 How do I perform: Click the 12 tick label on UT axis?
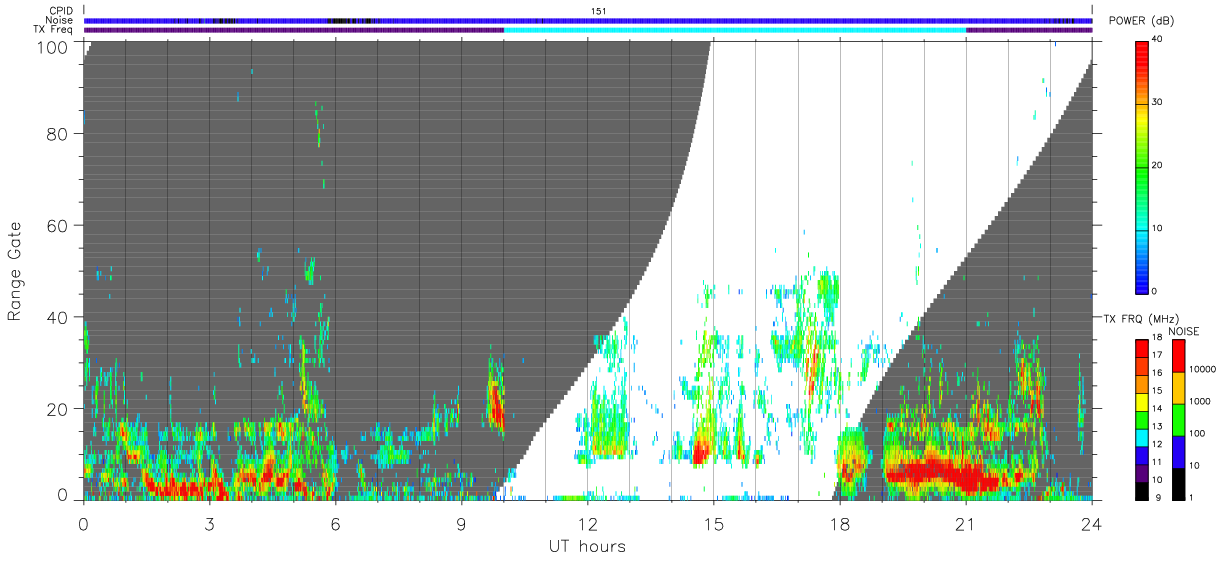coord(587,523)
